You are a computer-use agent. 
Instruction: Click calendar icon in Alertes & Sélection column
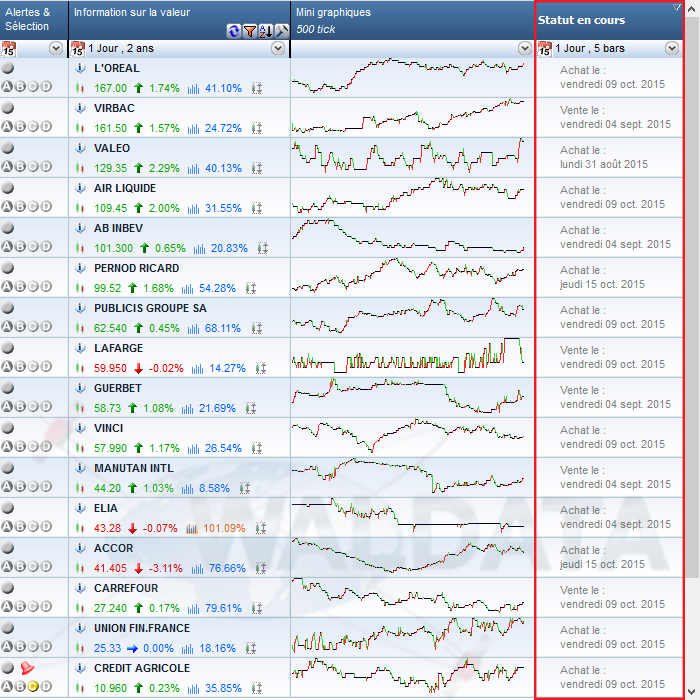[x=8, y=49]
